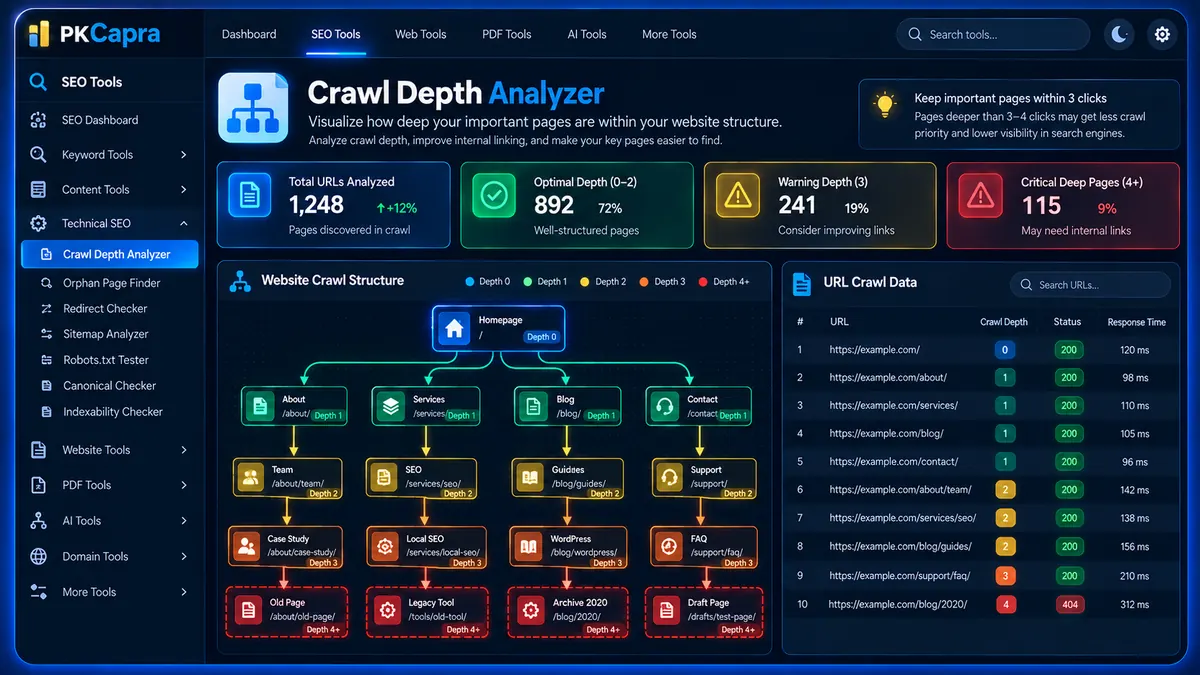Expand Domain Tools chevron
1200x675 pixels.
point(184,556)
